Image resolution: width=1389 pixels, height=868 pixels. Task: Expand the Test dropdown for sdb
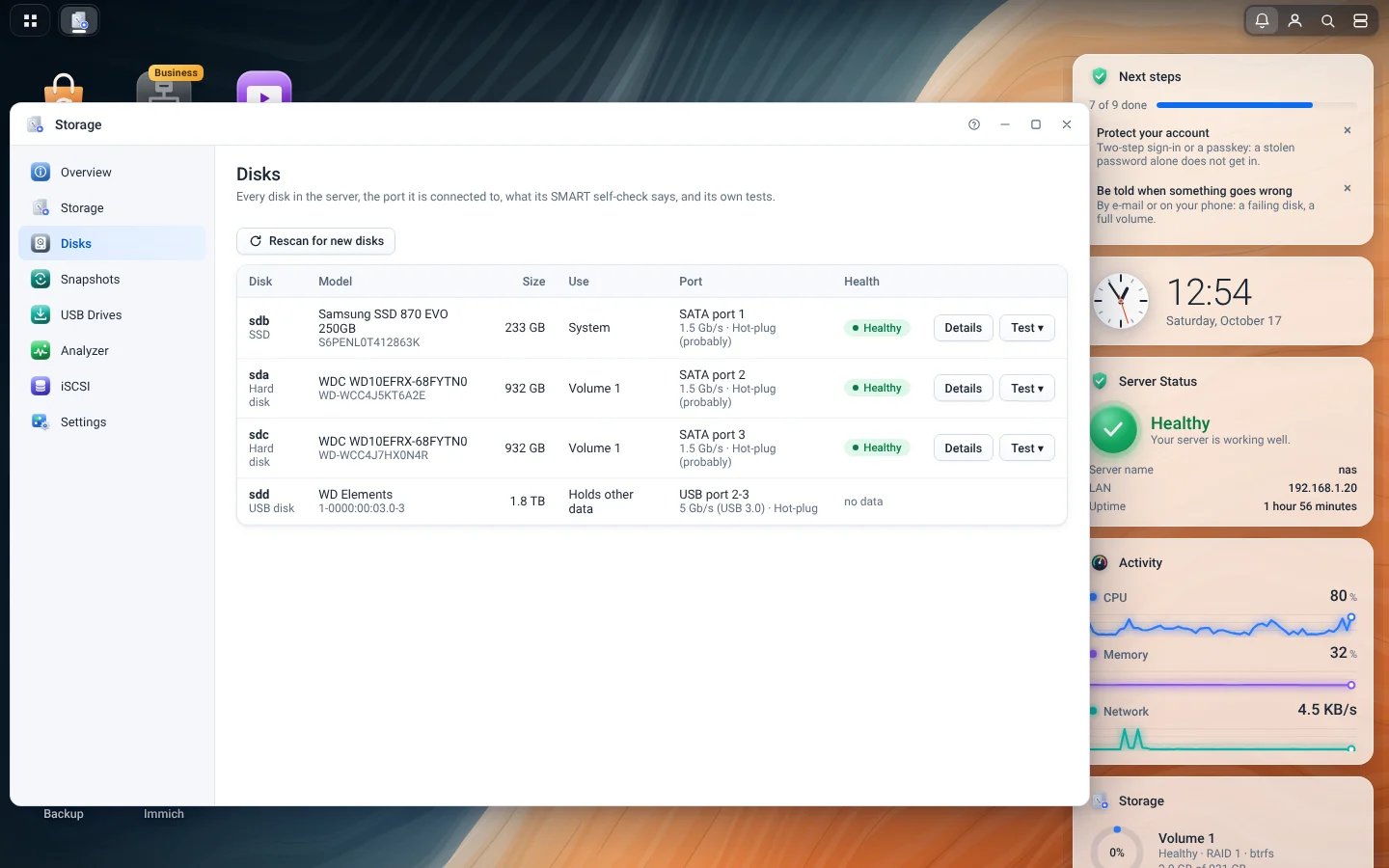(x=1026, y=328)
